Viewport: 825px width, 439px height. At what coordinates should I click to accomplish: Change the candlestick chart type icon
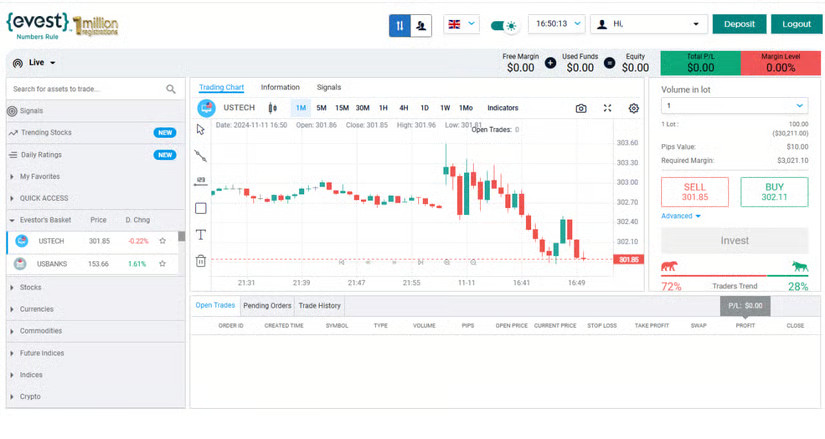pos(273,108)
